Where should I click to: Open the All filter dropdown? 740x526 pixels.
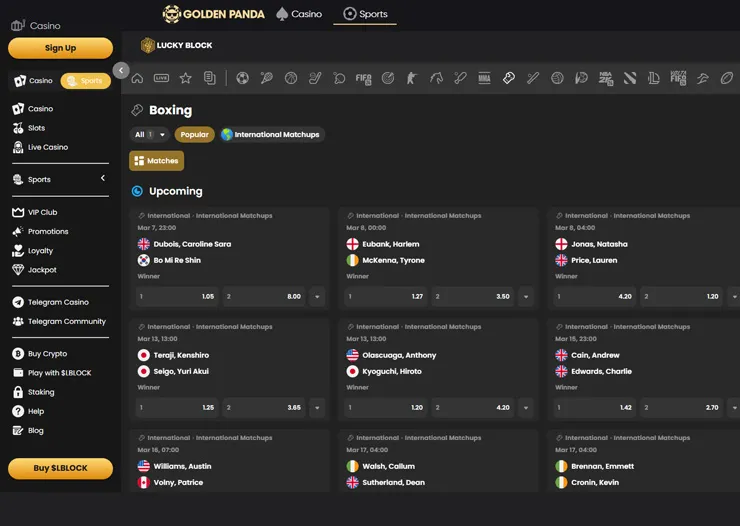(150, 135)
